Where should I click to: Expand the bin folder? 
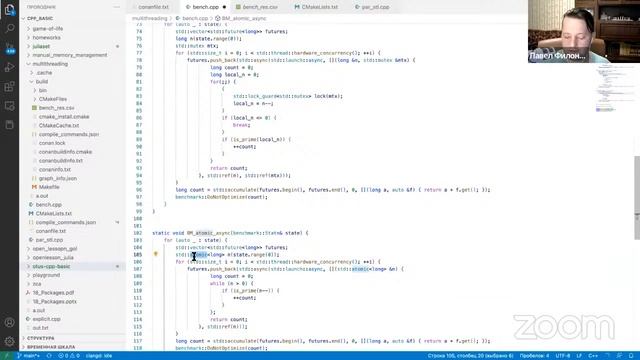[x=43, y=90]
